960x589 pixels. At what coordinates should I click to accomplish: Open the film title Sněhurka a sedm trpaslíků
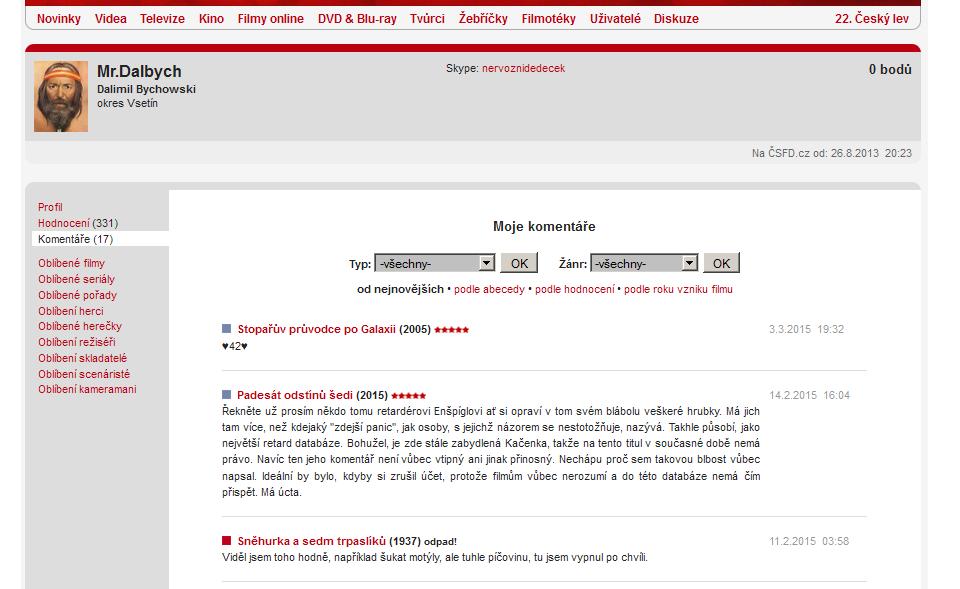311,541
